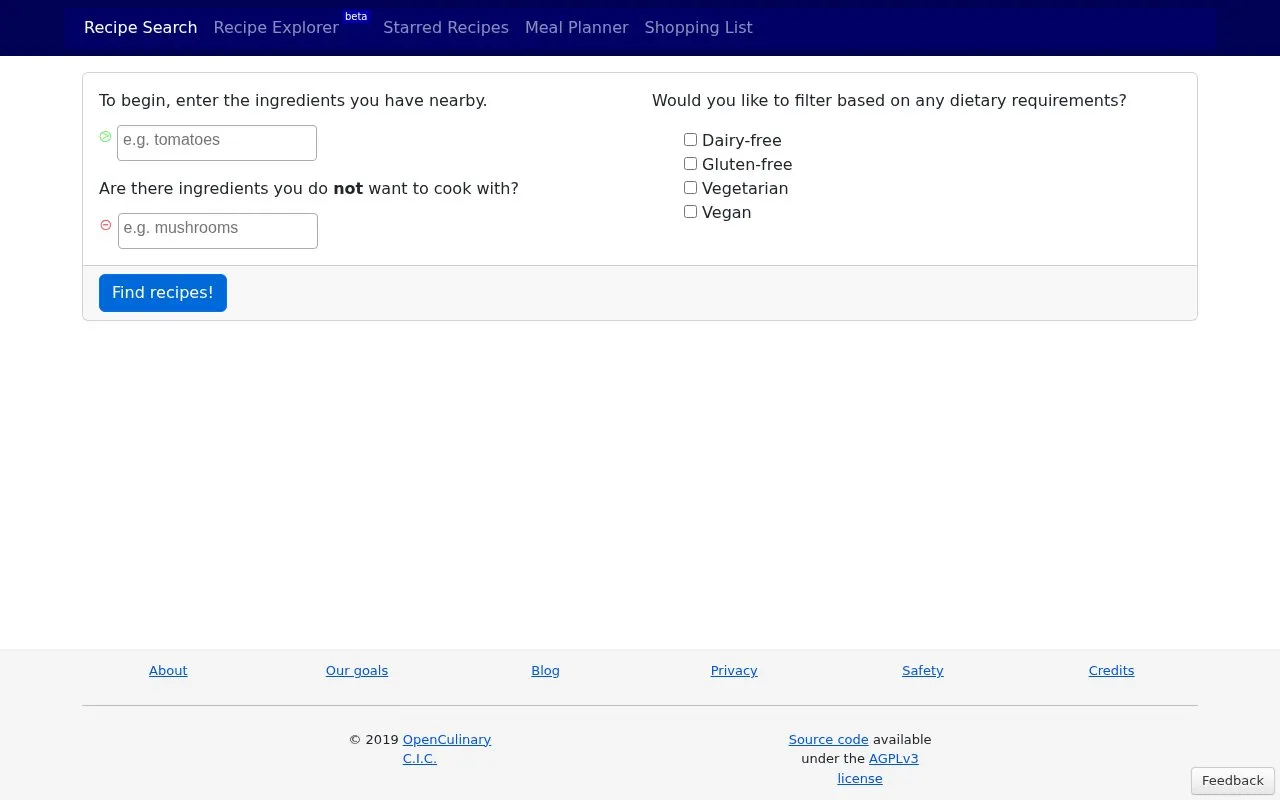This screenshot has height=800, width=1280.
Task: Click the 'Vegan' label text
Action: click(x=727, y=213)
